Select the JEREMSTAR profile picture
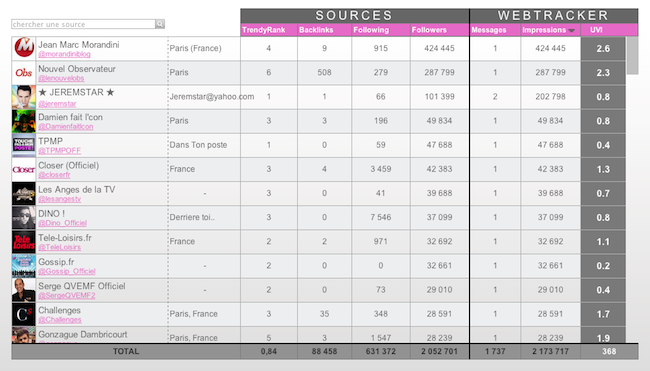This screenshot has width=650, height=371. click(24, 97)
